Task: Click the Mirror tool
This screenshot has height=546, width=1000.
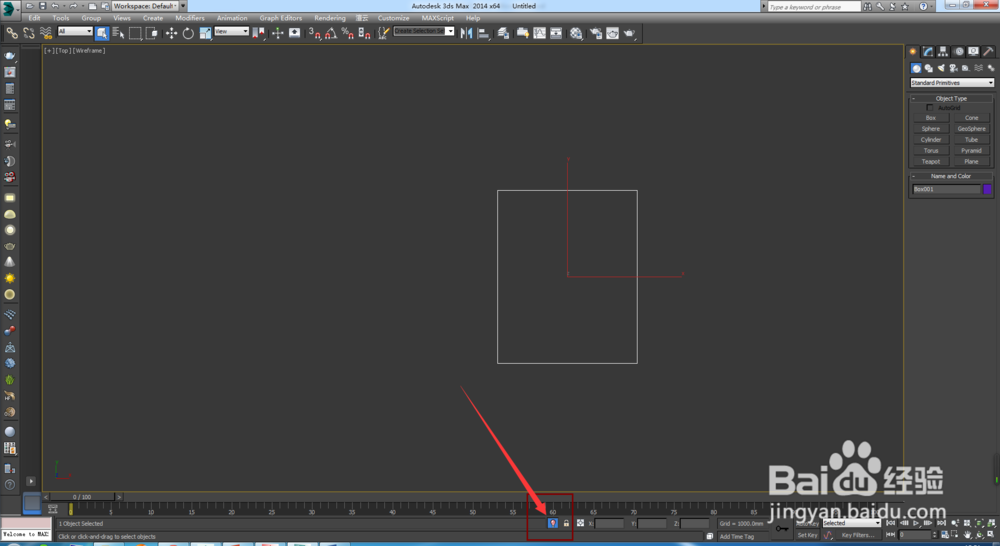Action: [467, 33]
